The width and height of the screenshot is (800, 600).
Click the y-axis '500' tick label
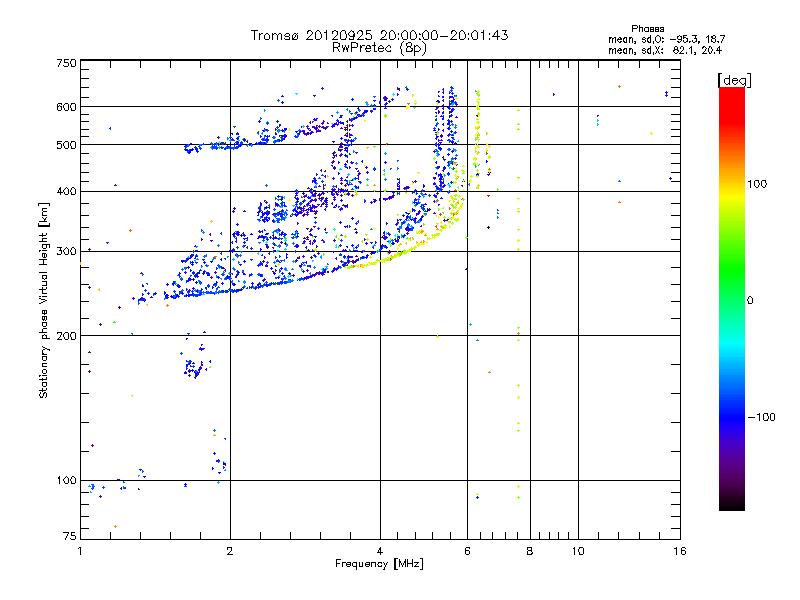[66, 145]
